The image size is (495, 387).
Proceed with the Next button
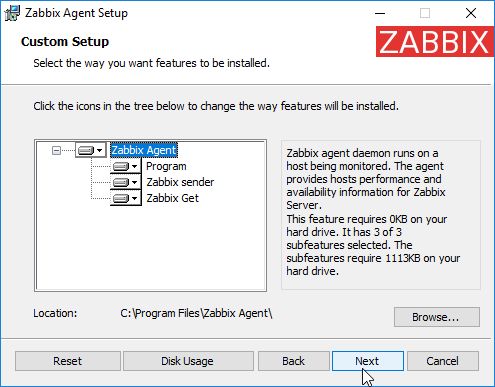point(368,361)
